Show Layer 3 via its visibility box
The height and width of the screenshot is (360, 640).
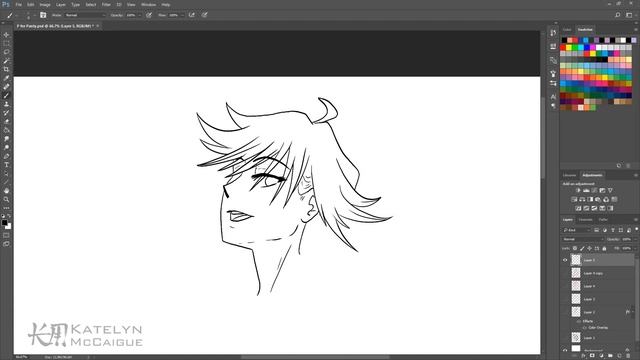pos(565,299)
